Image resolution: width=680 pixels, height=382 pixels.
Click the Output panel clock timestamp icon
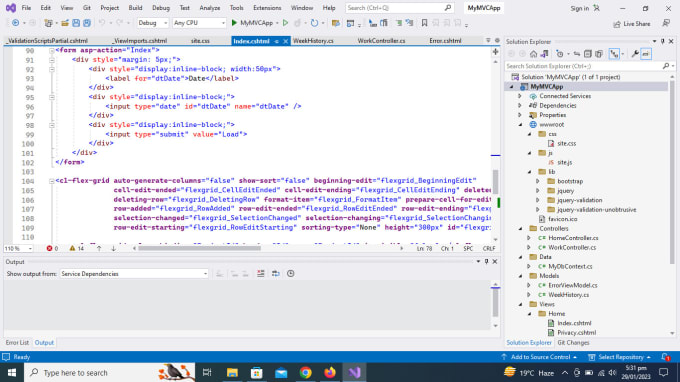(x=291, y=274)
